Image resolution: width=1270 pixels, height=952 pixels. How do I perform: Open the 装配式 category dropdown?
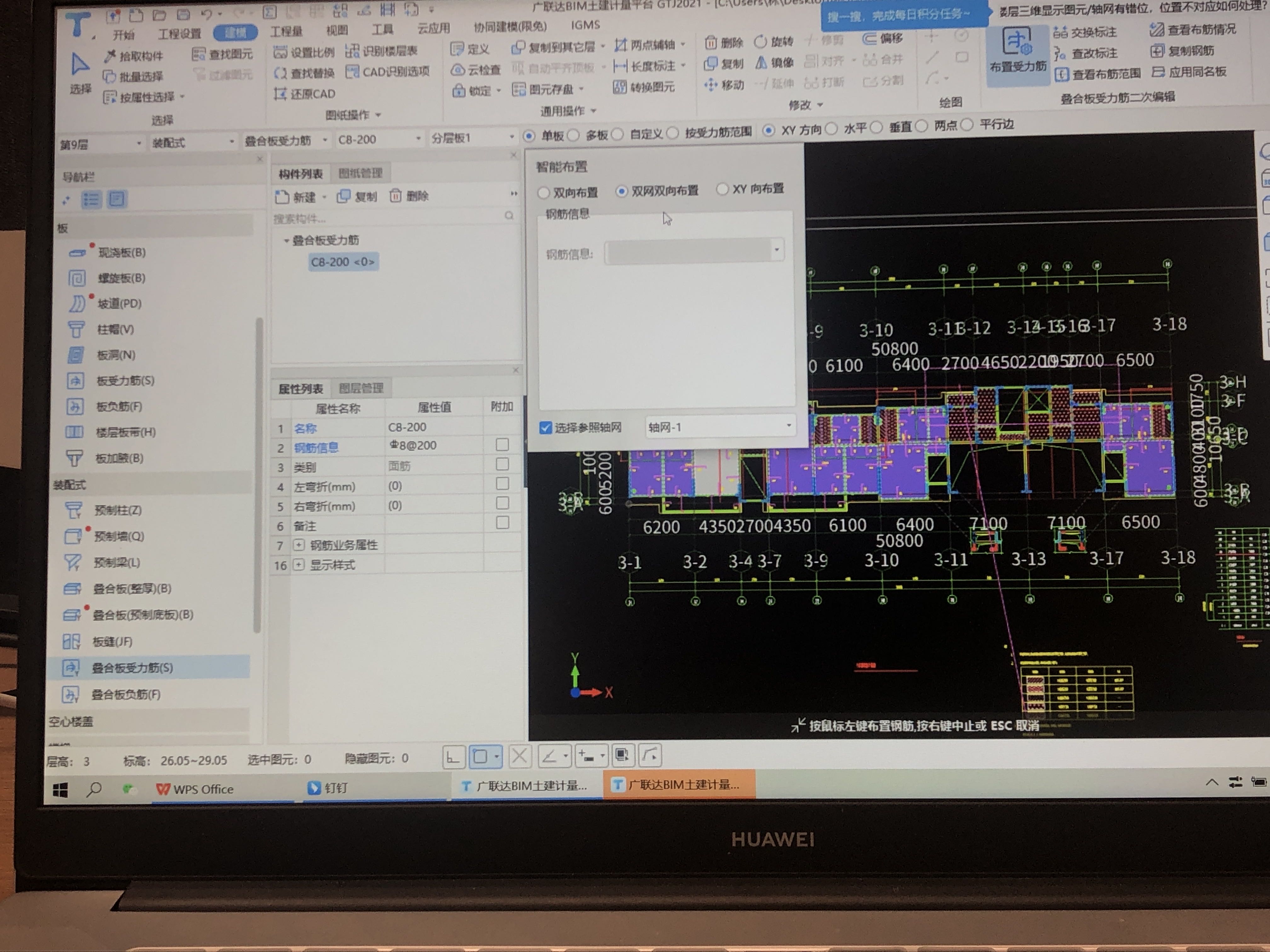tap(193, 142)
